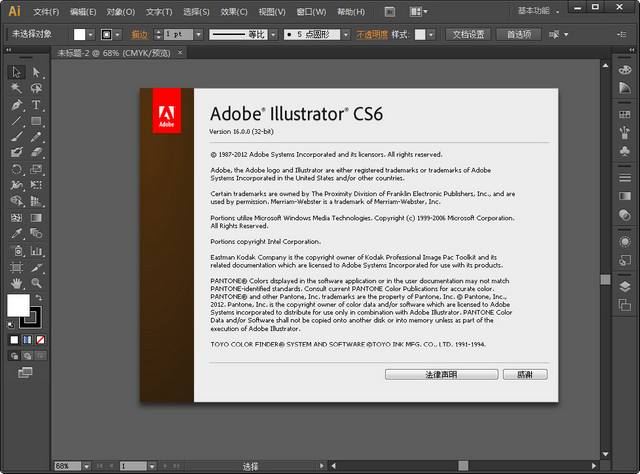This screenshot has height=474, width=640.
Task: Select the Hand tool
Action: [x=16, y=283]
